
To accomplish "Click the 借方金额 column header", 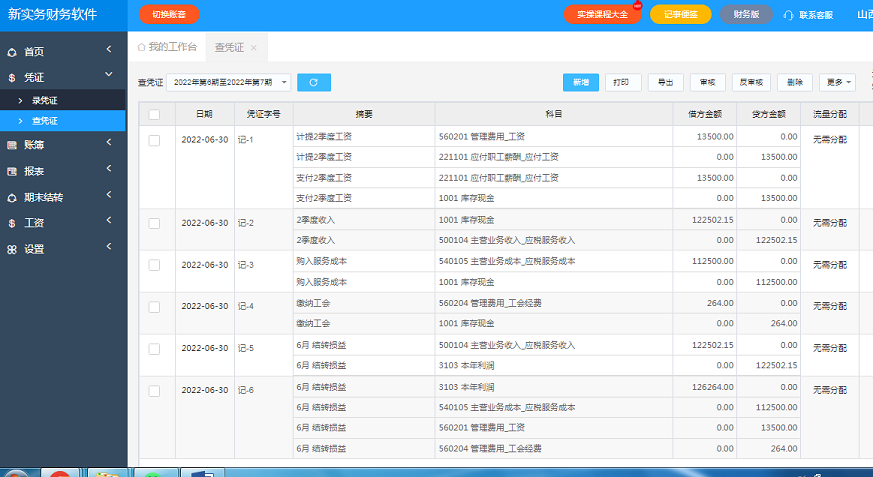I will coord(705,114).
